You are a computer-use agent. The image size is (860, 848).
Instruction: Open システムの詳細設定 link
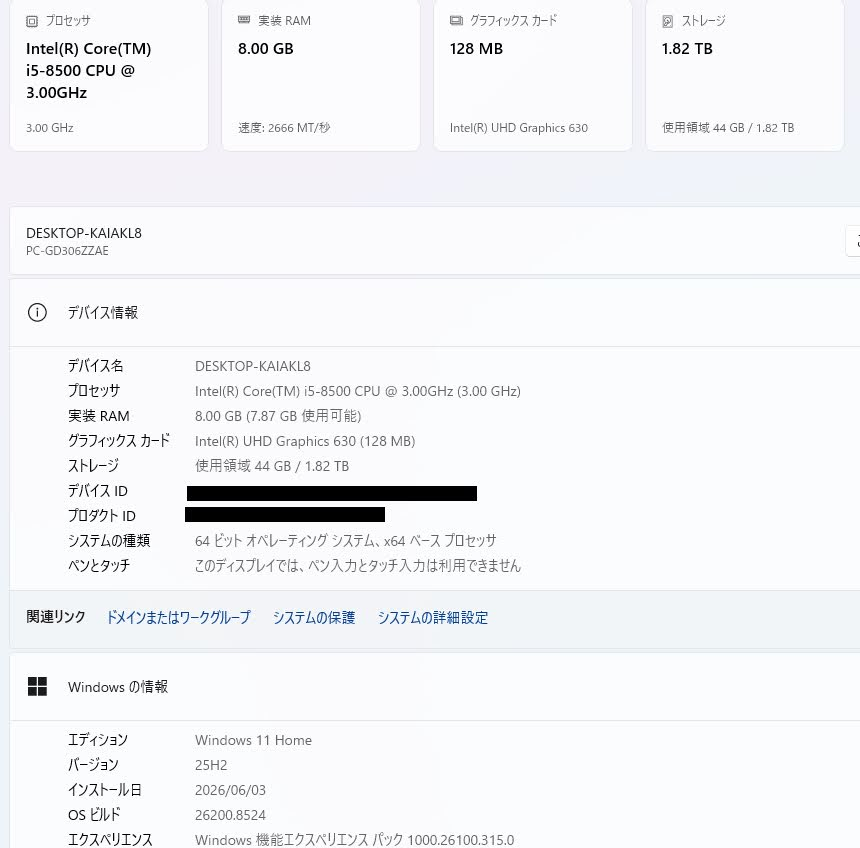point(433,618)
